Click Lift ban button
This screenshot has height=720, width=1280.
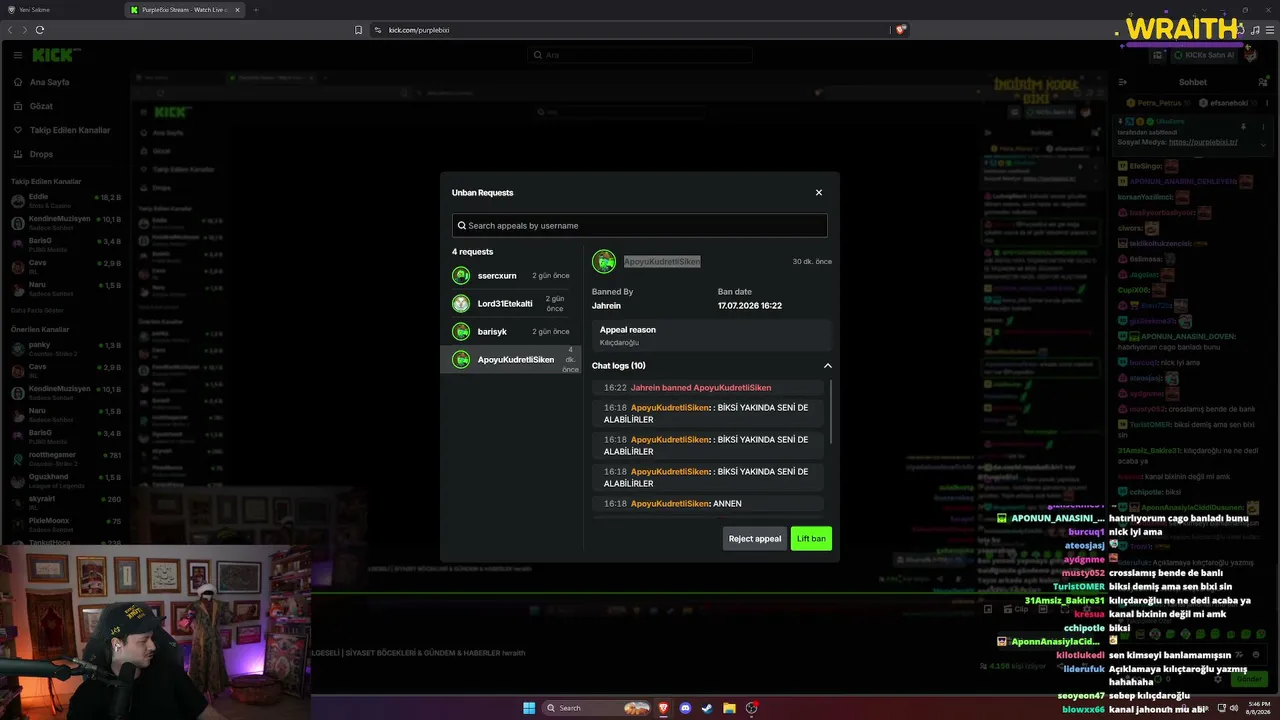811,539
